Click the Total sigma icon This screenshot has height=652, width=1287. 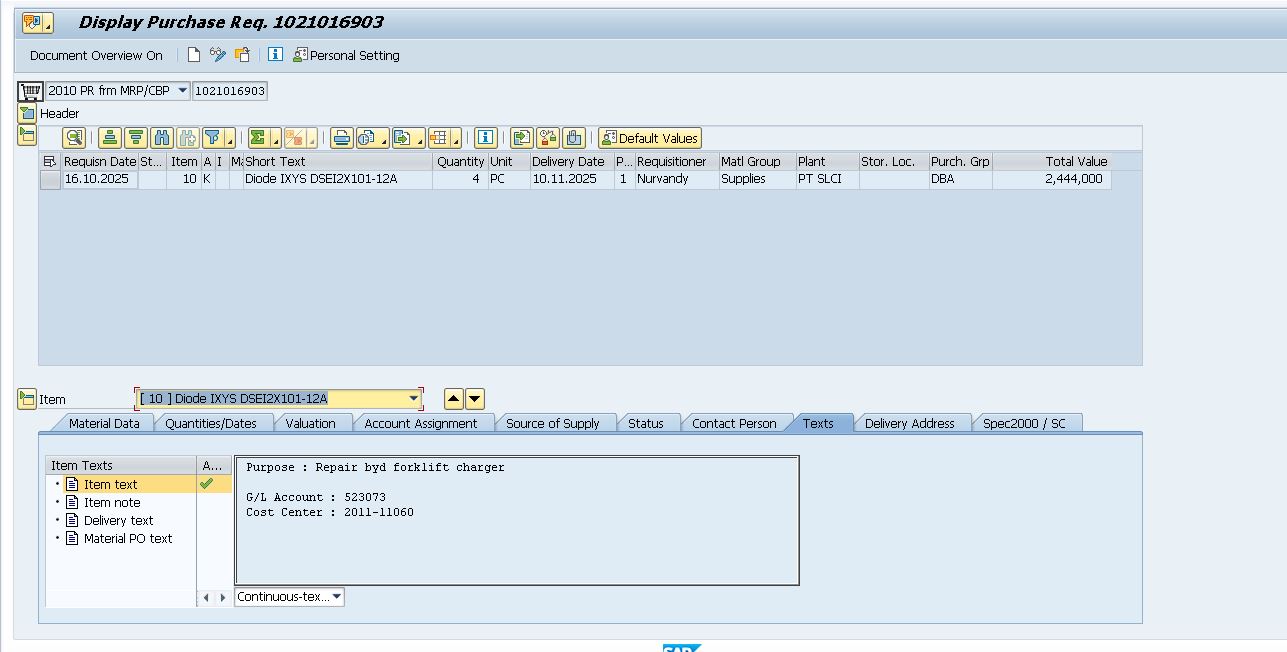tap(258, 138)
